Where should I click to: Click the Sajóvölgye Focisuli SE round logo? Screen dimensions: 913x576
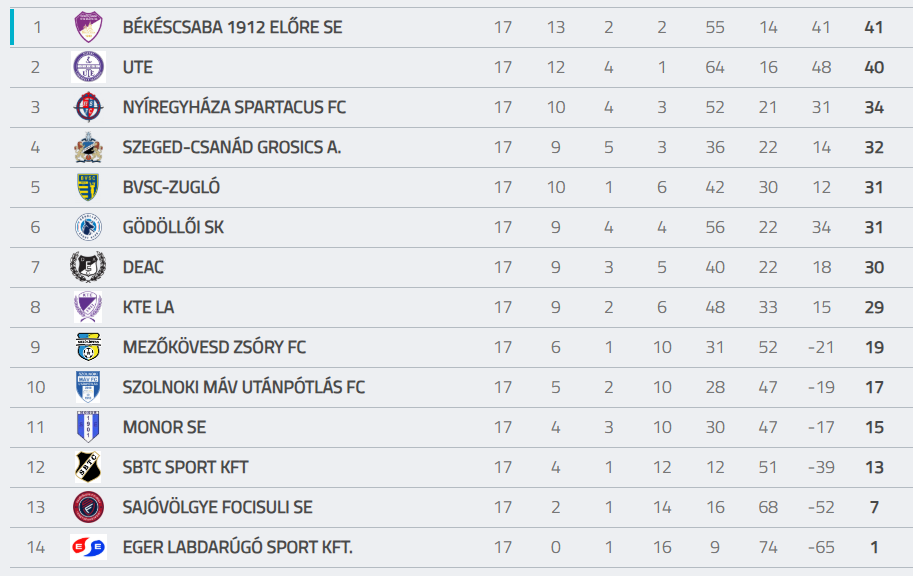[x=88, y=507]
